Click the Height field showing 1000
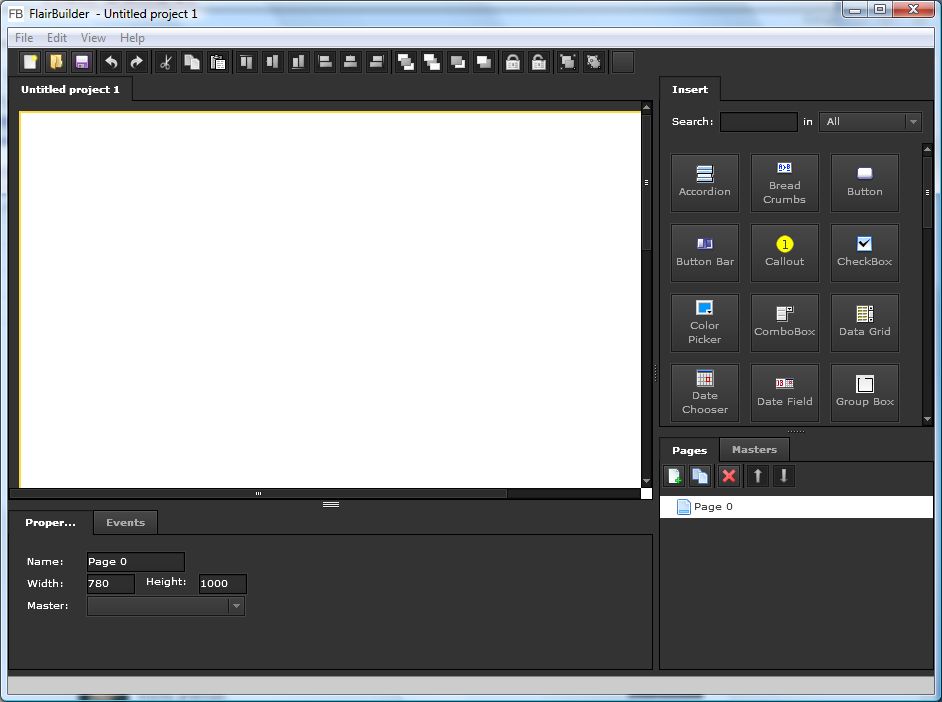The width and height of the screenshot is (942, 702). click(222, 584)
